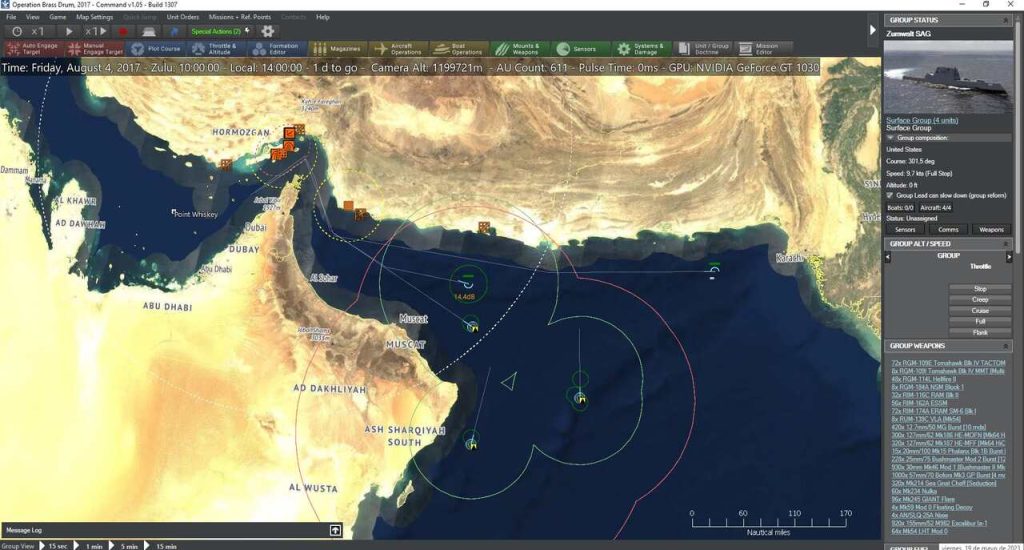Click the Comms button
This screenshot has height=550, width=1024.
[x=948, y=229]
